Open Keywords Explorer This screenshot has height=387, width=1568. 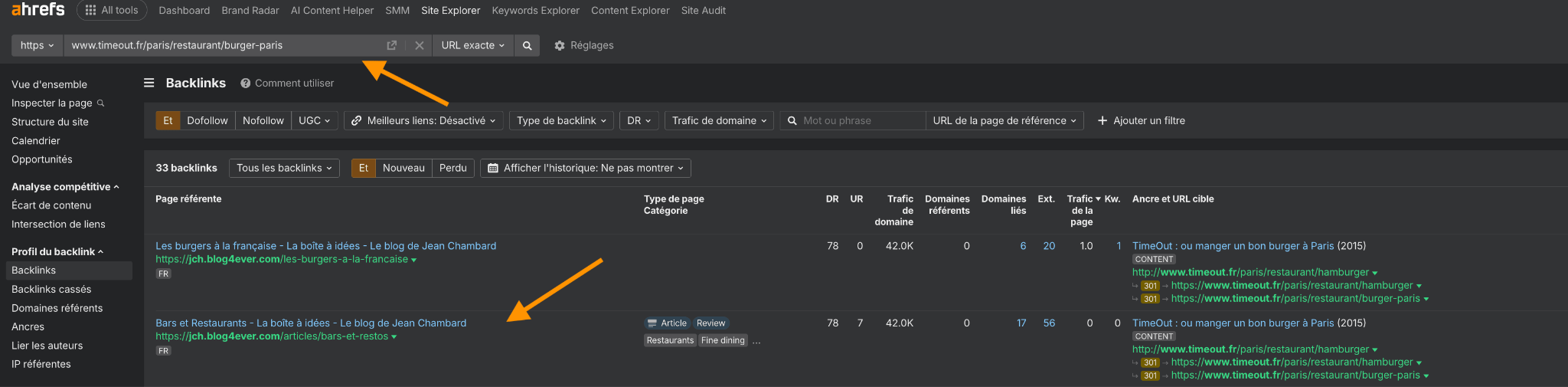[x=536, y=11]
